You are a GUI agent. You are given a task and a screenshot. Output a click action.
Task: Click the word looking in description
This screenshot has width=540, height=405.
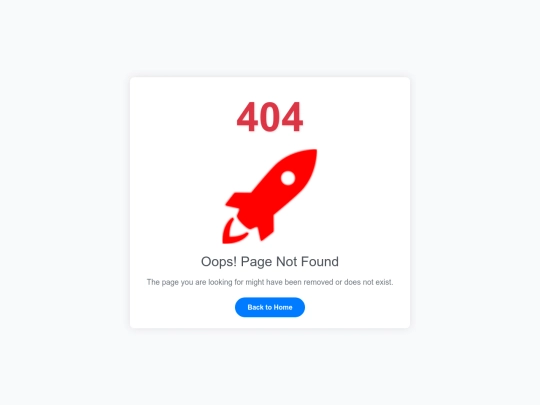point(220,282)
